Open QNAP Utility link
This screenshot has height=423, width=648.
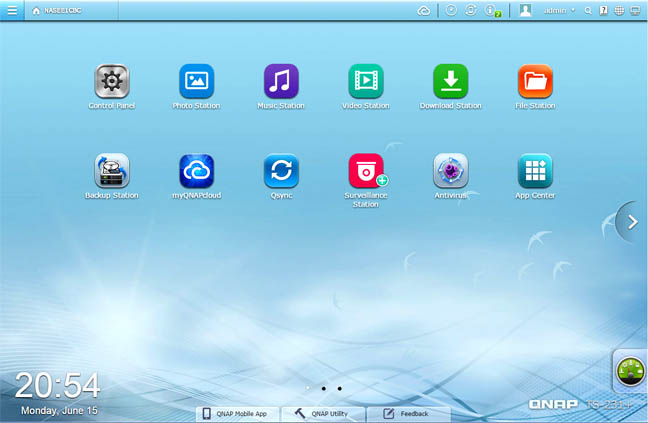point(323,413)
